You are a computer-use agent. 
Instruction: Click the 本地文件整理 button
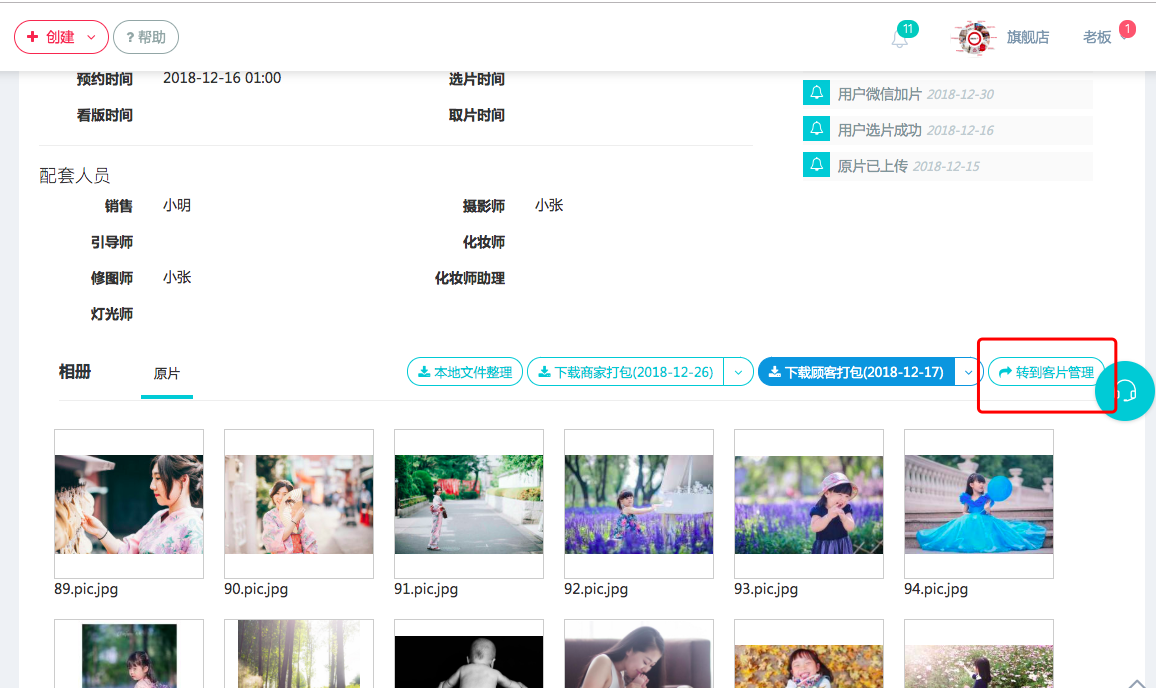click(x=465, y=372)
